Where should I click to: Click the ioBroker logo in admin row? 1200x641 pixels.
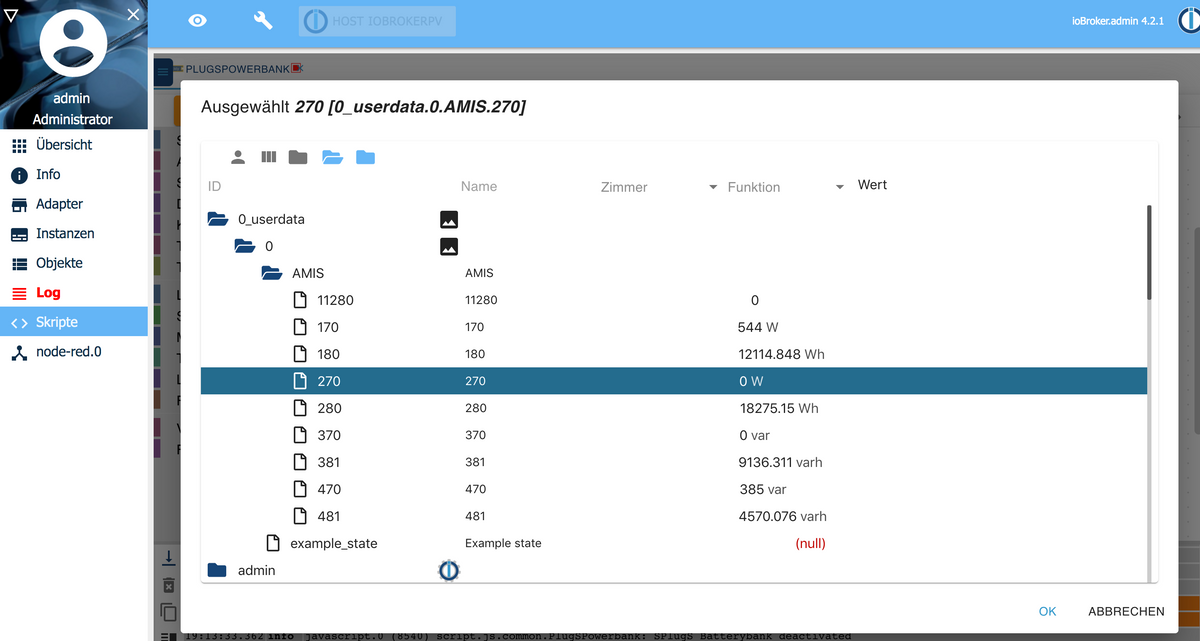pos(449,570)
